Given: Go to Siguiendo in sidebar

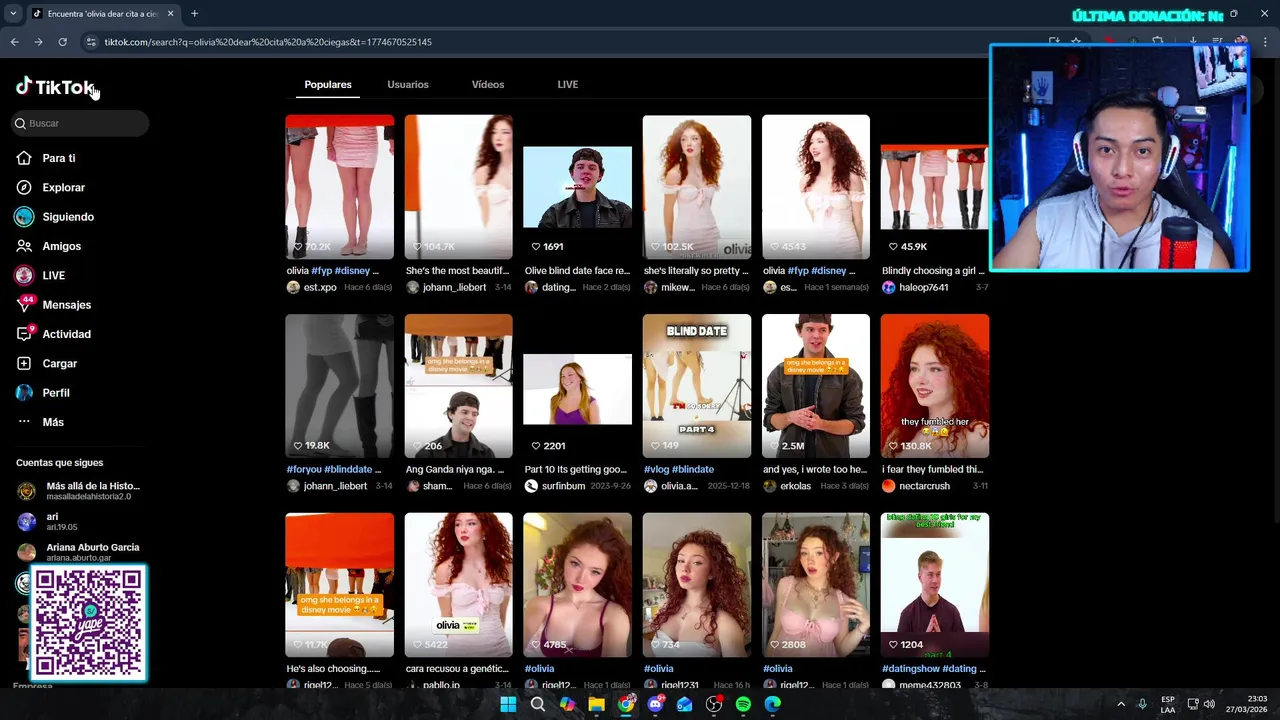Looking at the screenshot, I should pyautogui.click(x=67, y=217).
